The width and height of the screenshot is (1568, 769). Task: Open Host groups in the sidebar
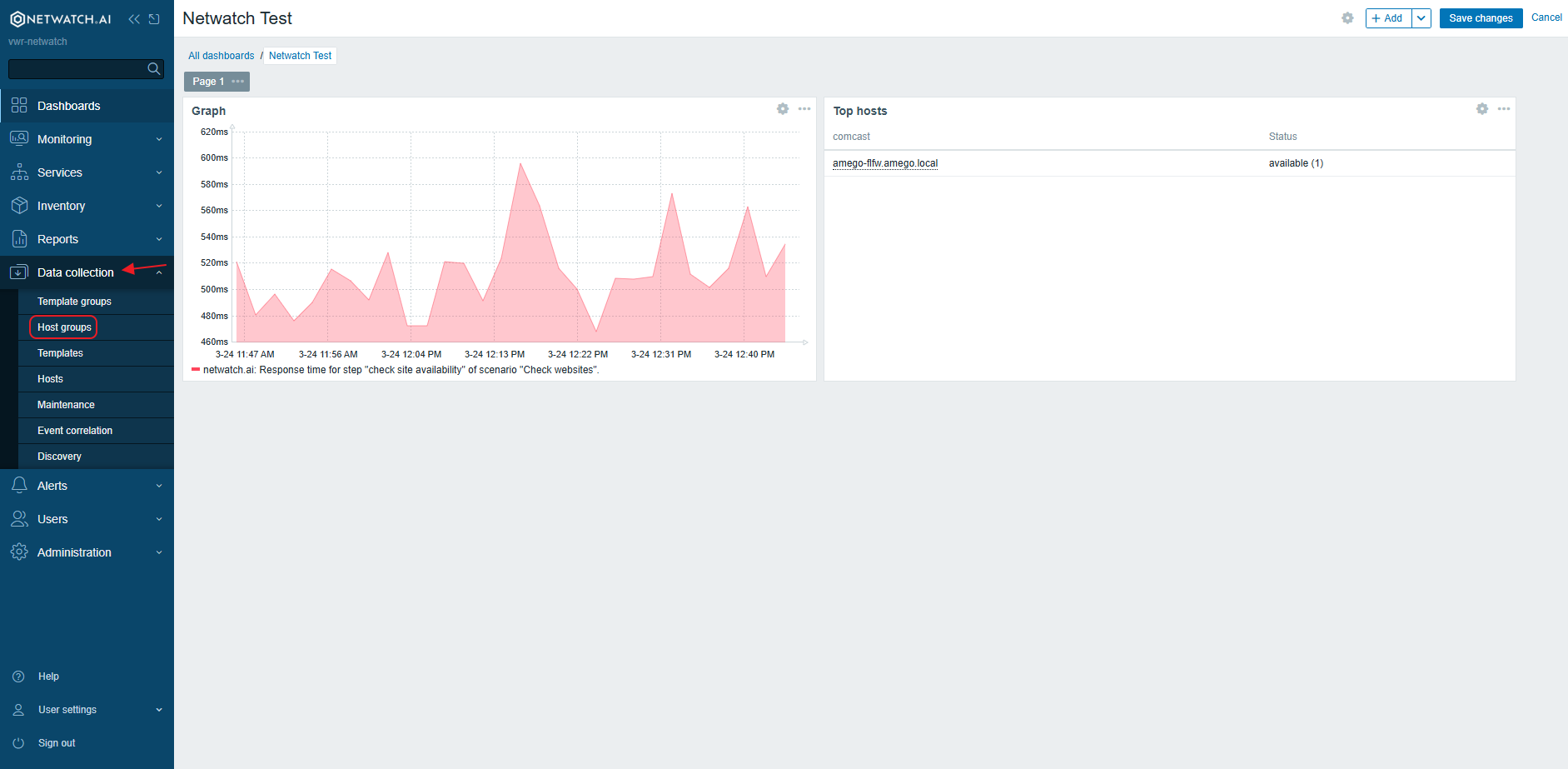pyautogui.click(x=64, y=327)
